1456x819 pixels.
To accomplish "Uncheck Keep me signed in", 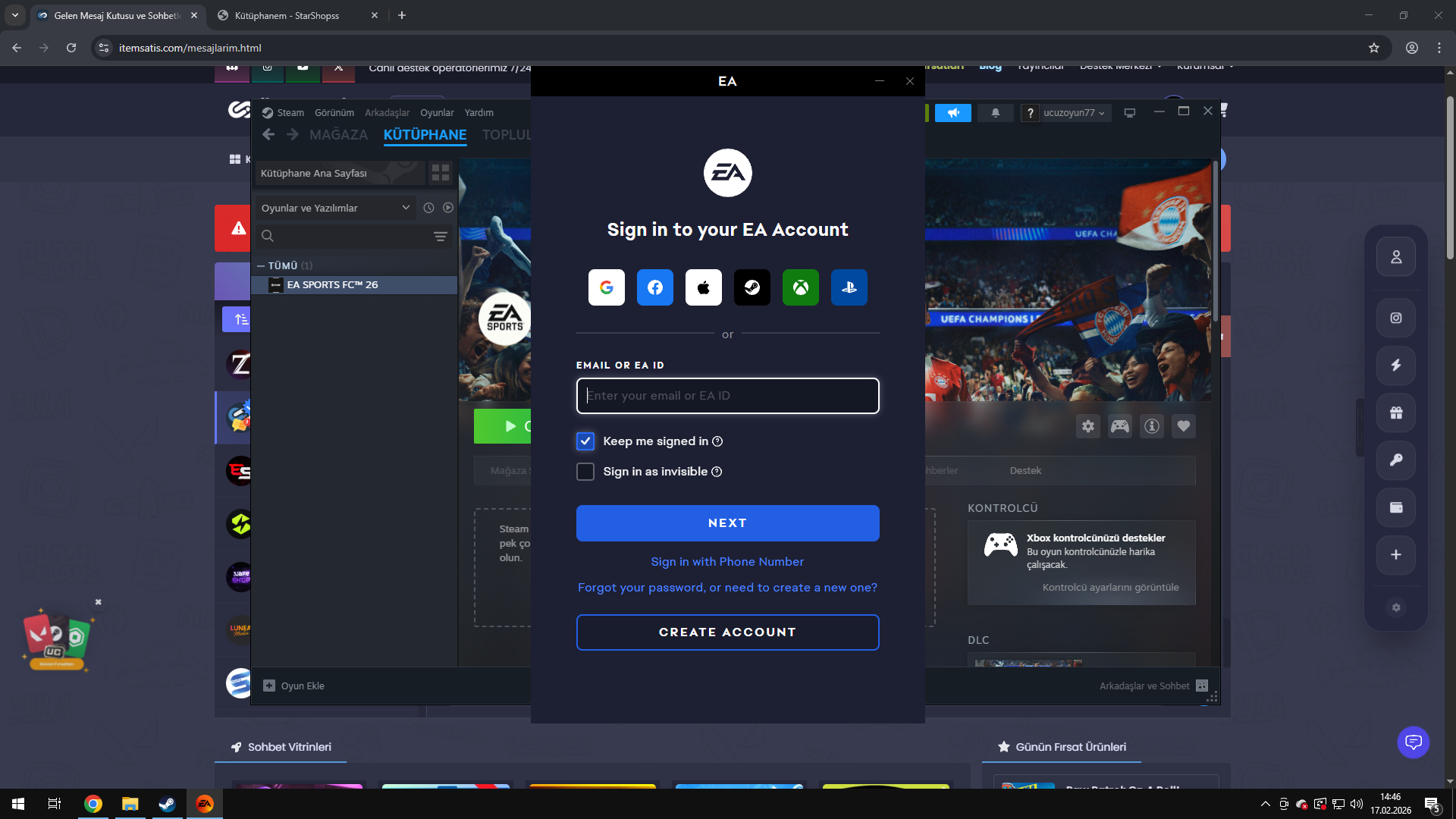I will point(585,441).
